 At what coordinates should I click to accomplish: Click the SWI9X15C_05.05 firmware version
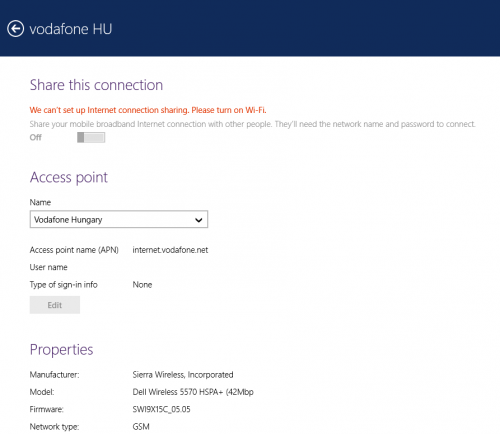click(x=161, y=409)
